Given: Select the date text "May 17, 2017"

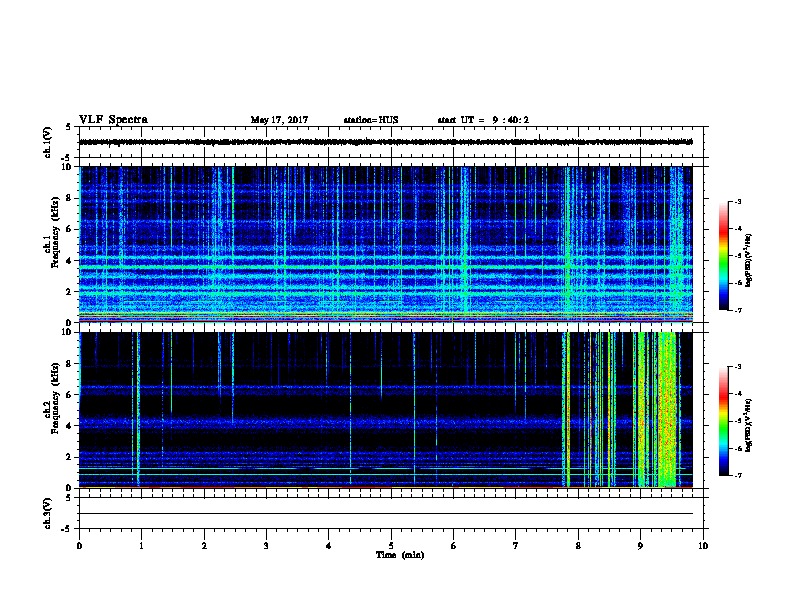Looking at the screenshot, I should [x=279, y=120].
